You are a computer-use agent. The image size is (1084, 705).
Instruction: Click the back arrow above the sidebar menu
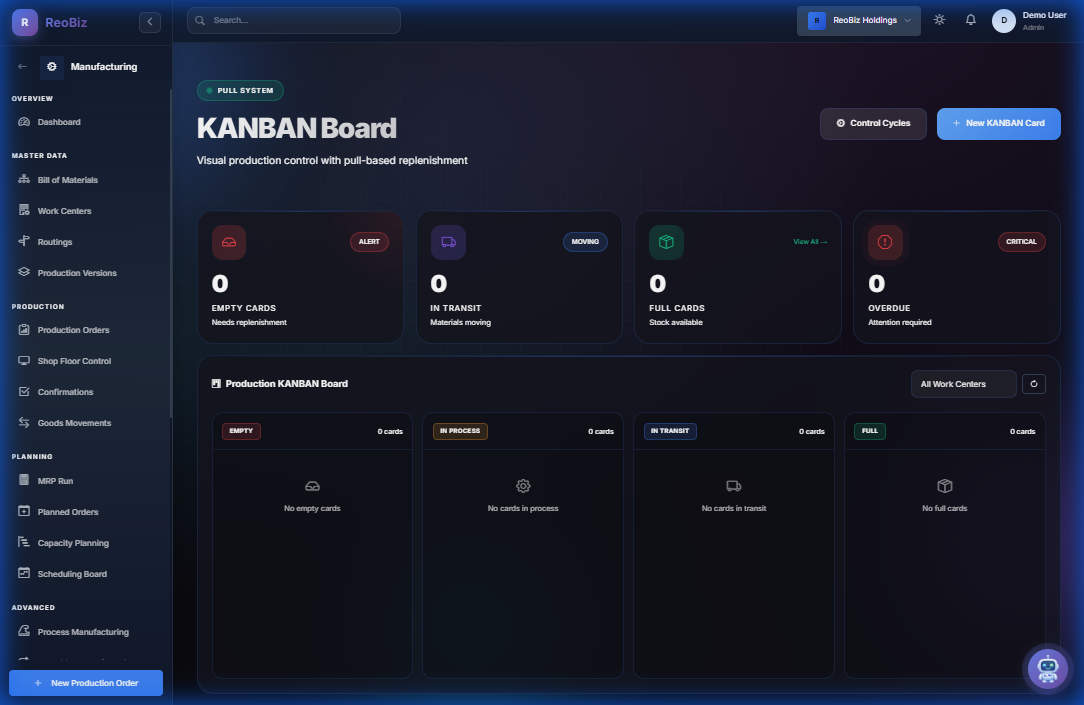pos(21,66)
